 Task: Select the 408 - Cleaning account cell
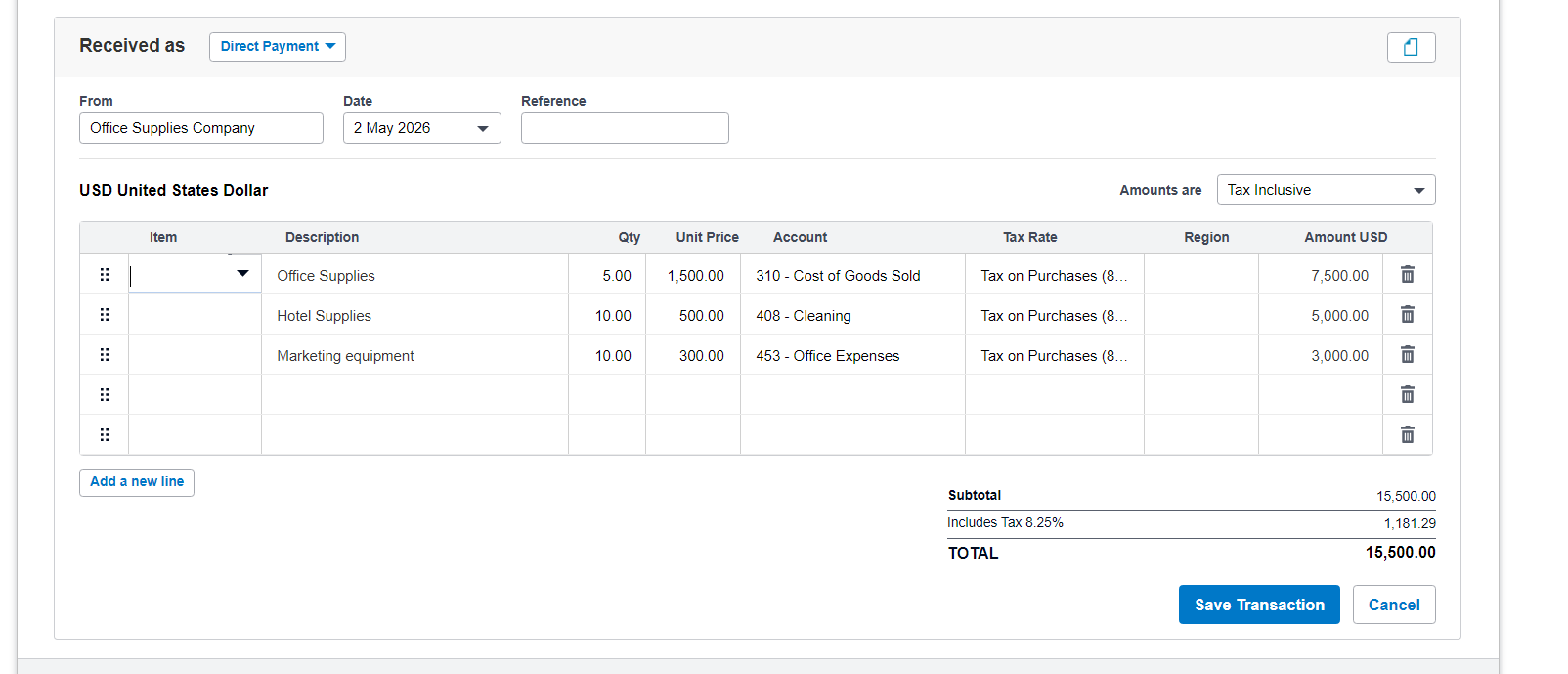tap(852, 315)
